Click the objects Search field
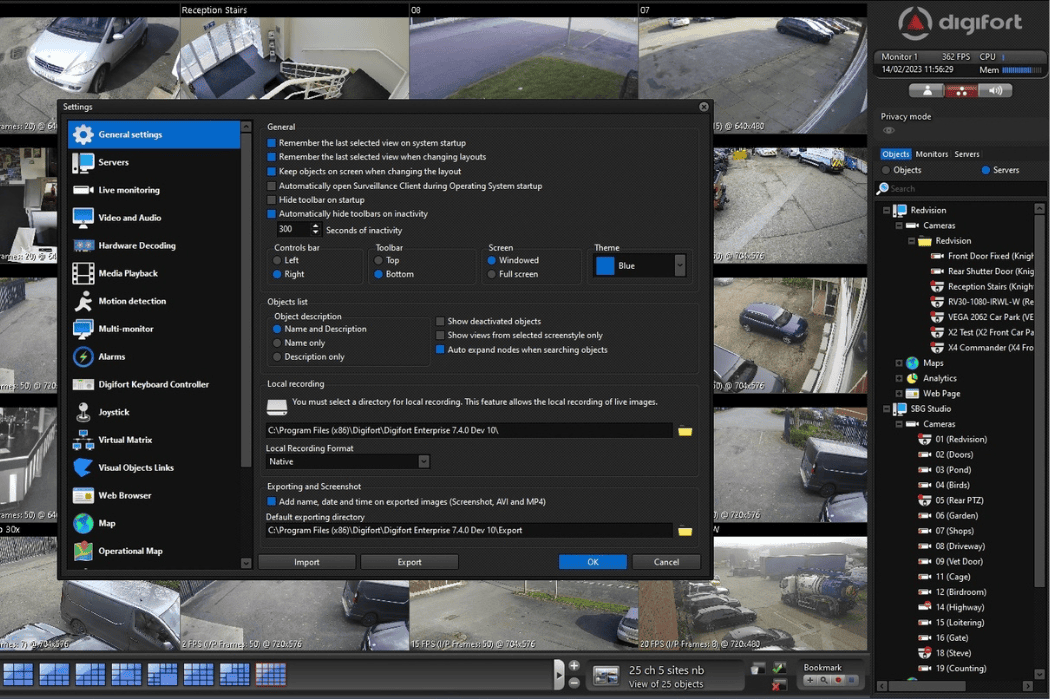 (965, 188)
